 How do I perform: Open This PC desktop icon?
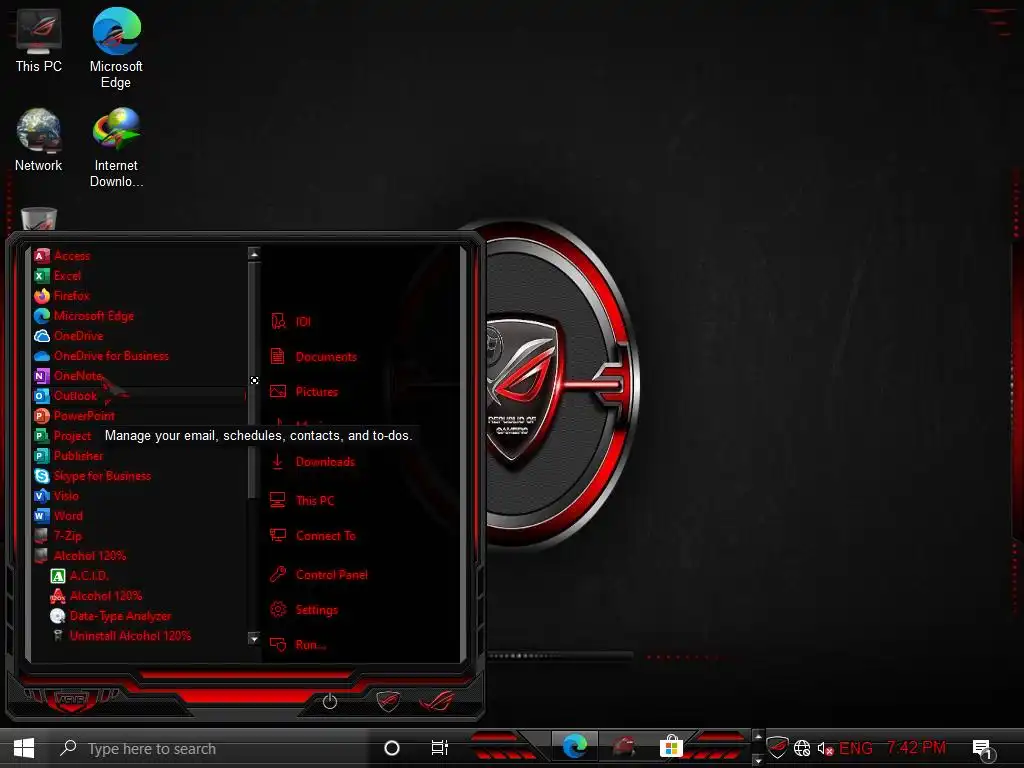[x=39, y=41]
